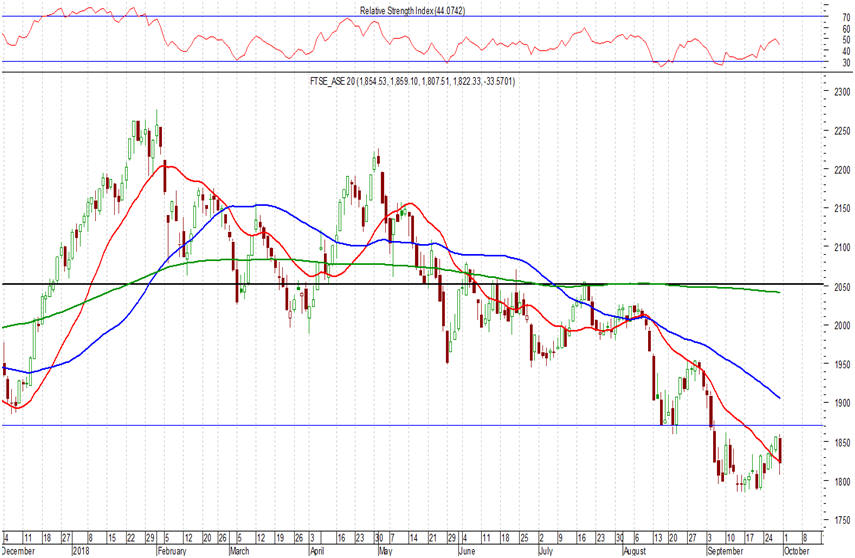Click the 70 value on RSI axis

(846, 18)
